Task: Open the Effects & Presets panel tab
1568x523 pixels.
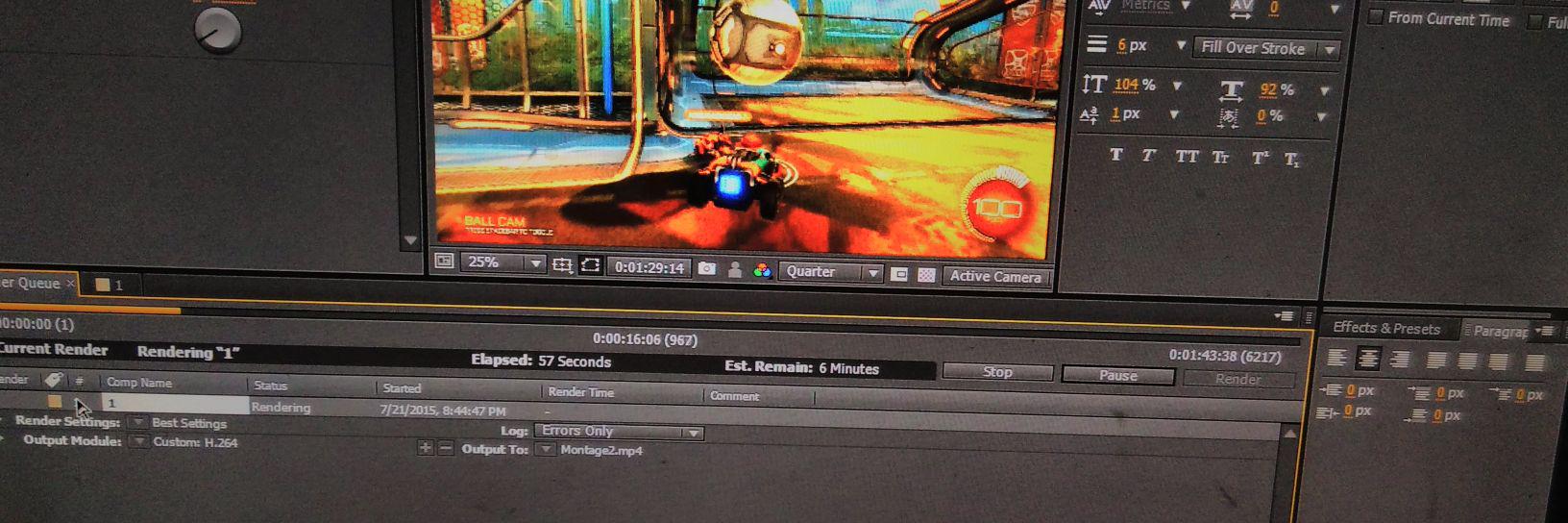Action: tap(1386, 328)
